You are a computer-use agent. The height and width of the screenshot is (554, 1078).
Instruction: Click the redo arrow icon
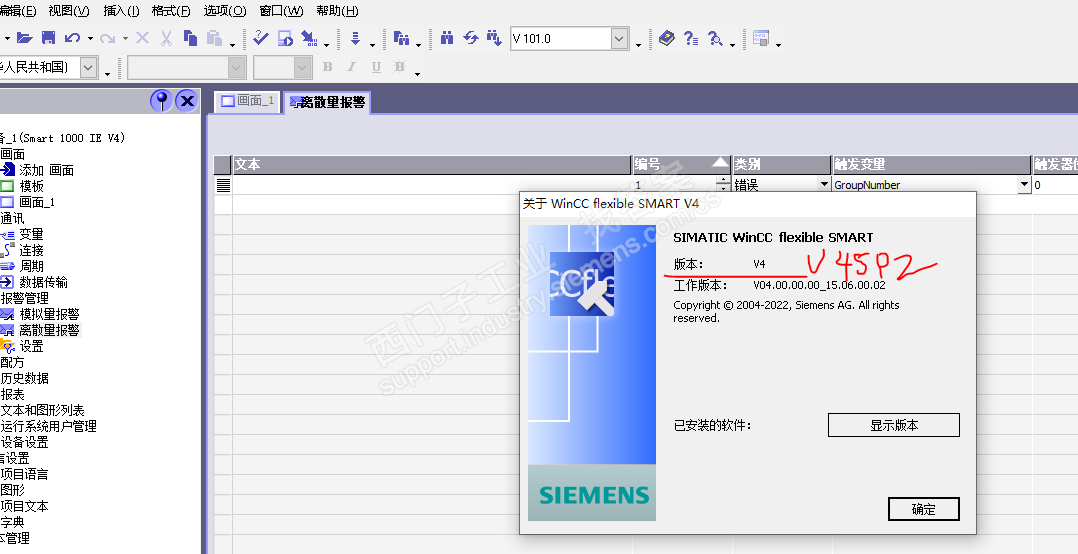pyautogui.click(x=107, y=38)
